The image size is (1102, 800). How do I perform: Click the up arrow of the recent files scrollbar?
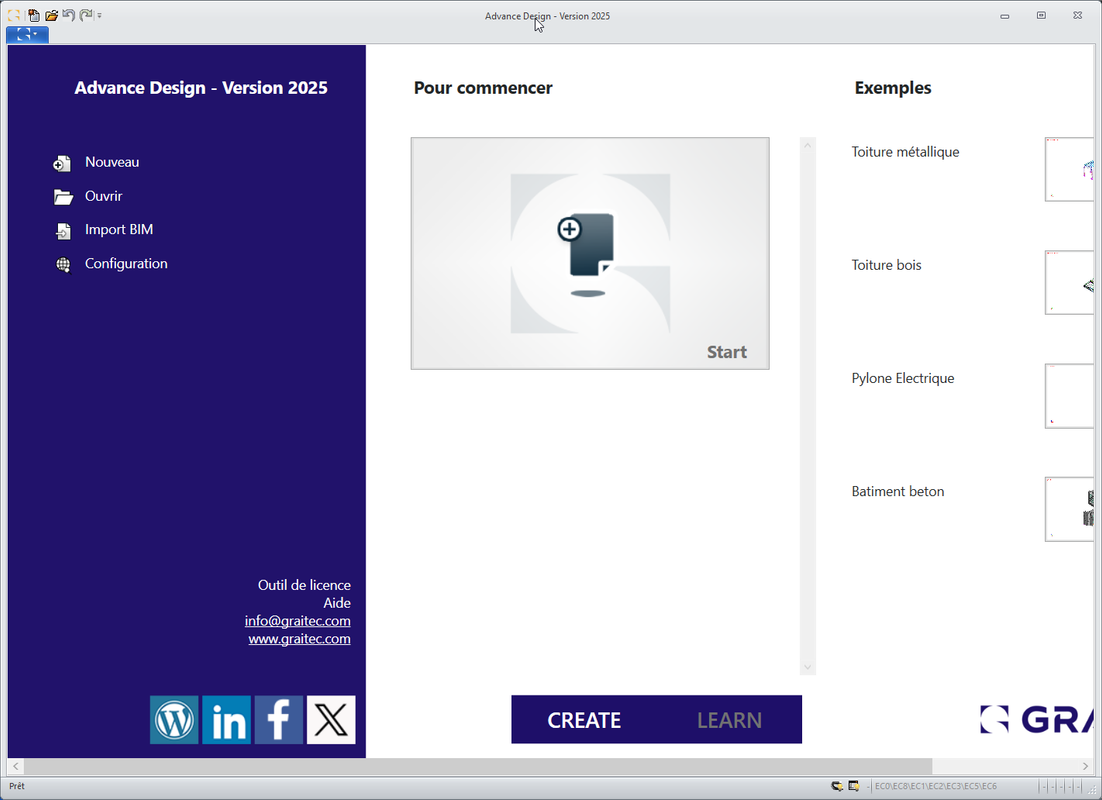[x=808, y=146]
